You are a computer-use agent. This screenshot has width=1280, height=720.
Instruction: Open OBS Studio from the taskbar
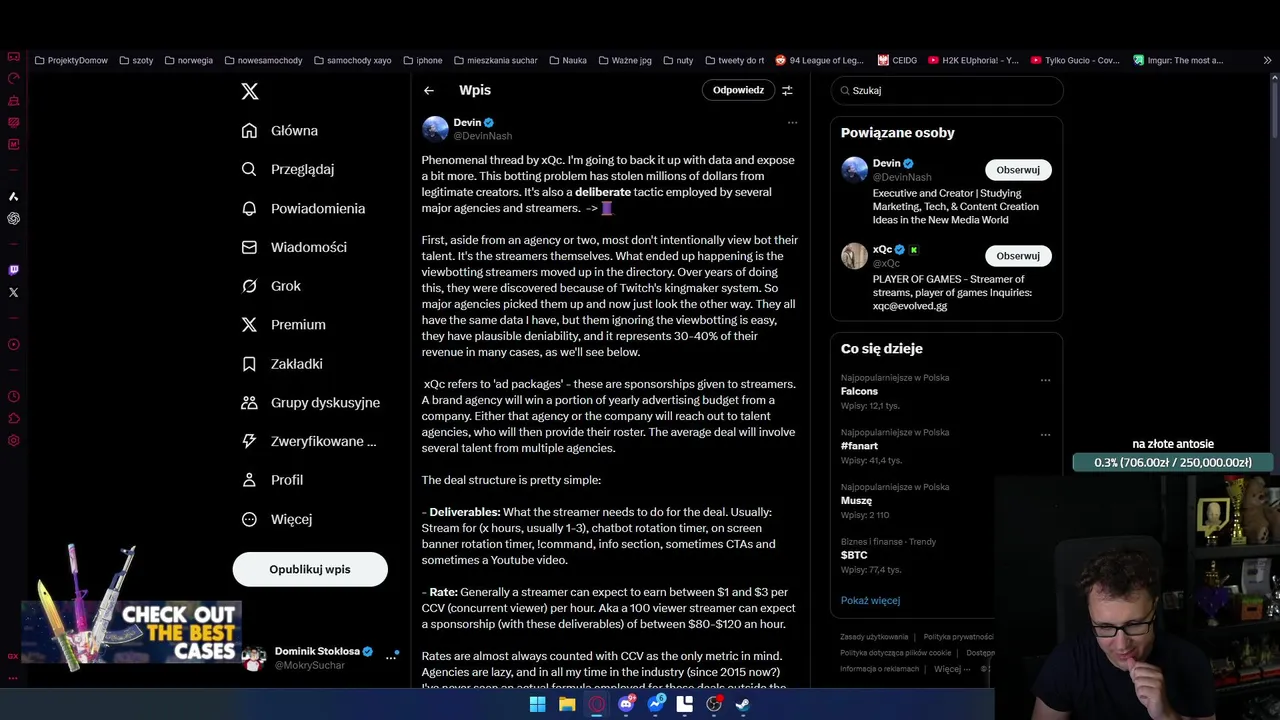pos(714,704)
